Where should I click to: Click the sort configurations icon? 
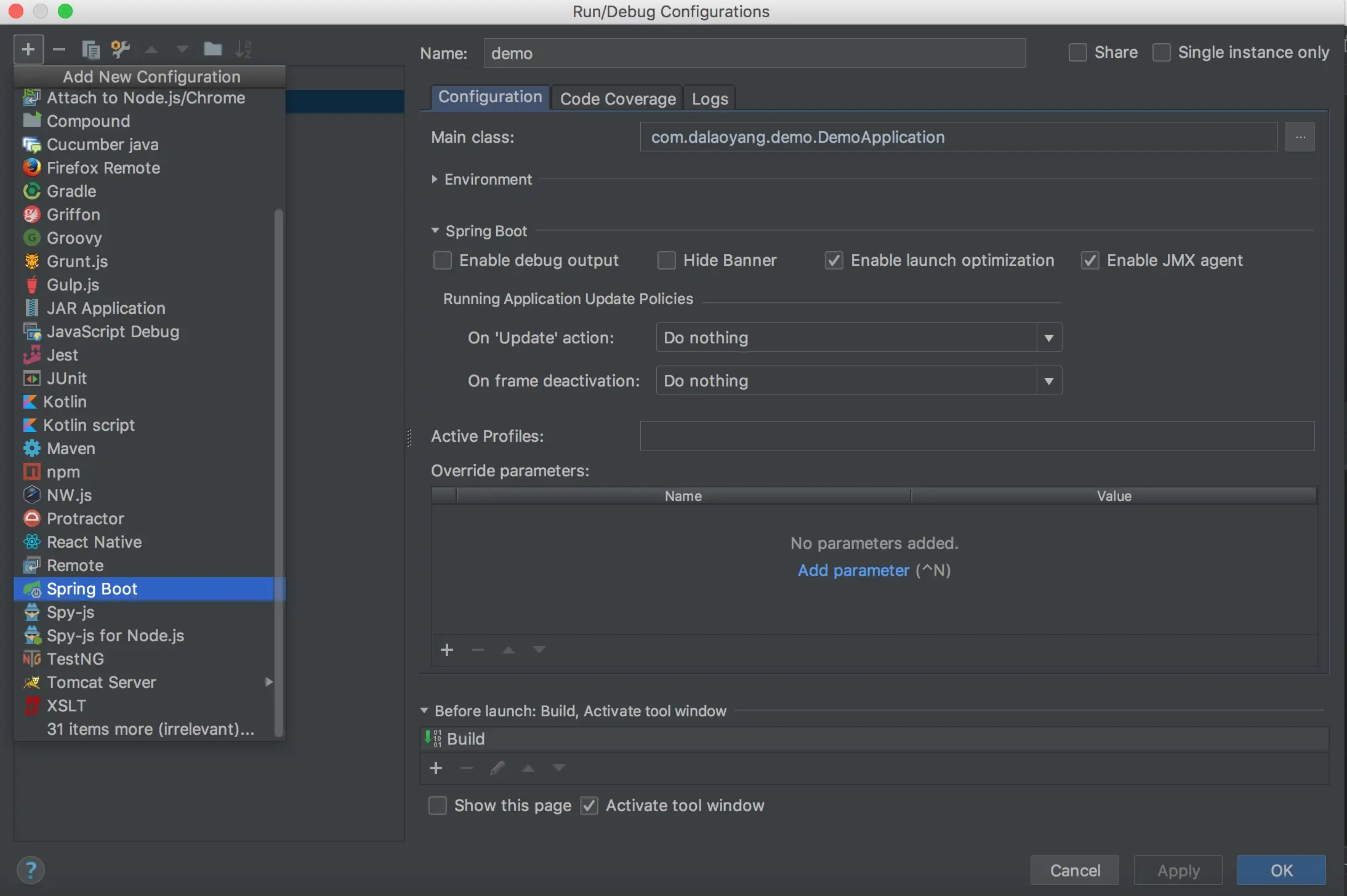pyautogui.click(x=244, y=49)
